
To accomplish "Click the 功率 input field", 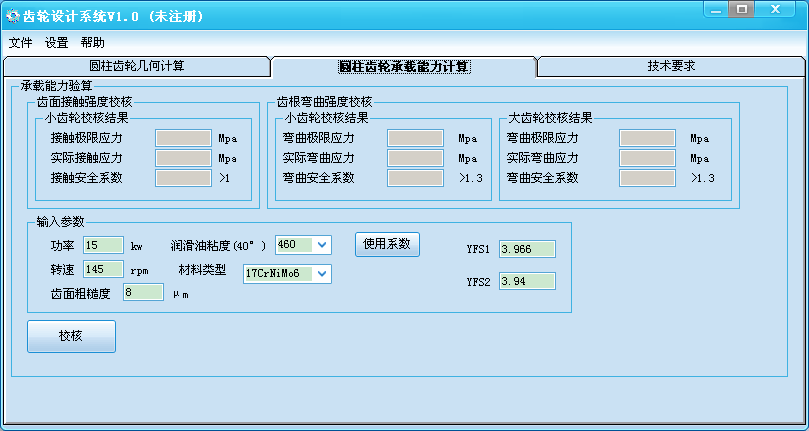I will point(103,245).
